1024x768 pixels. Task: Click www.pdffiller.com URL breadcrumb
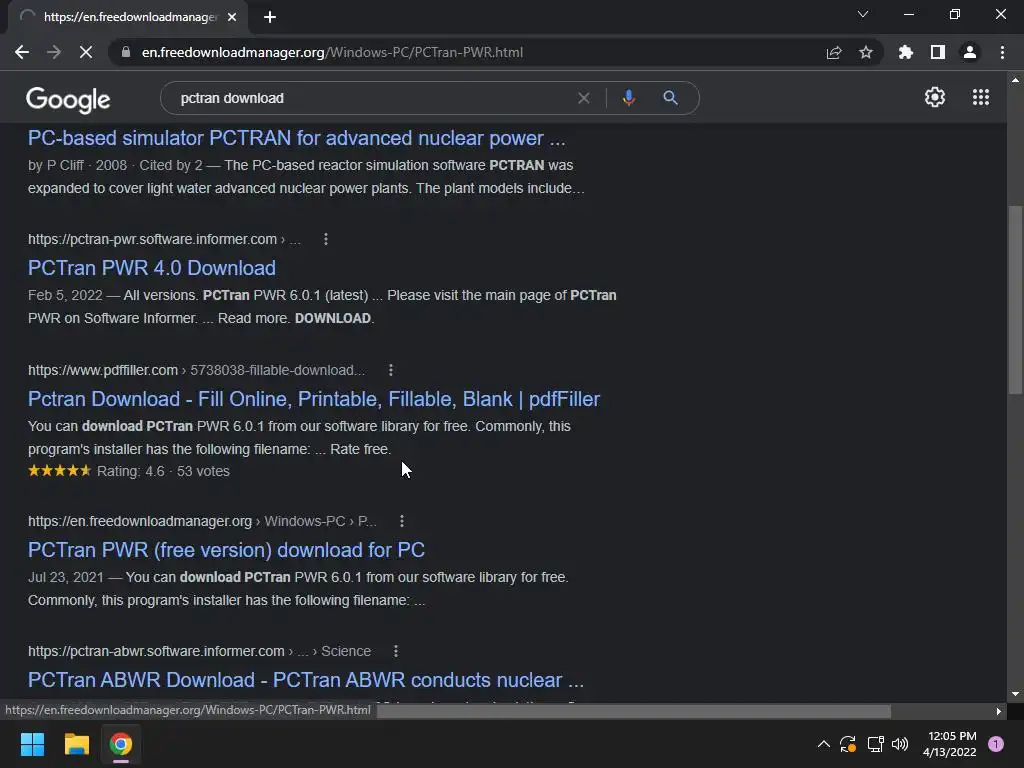pos(197,370)
